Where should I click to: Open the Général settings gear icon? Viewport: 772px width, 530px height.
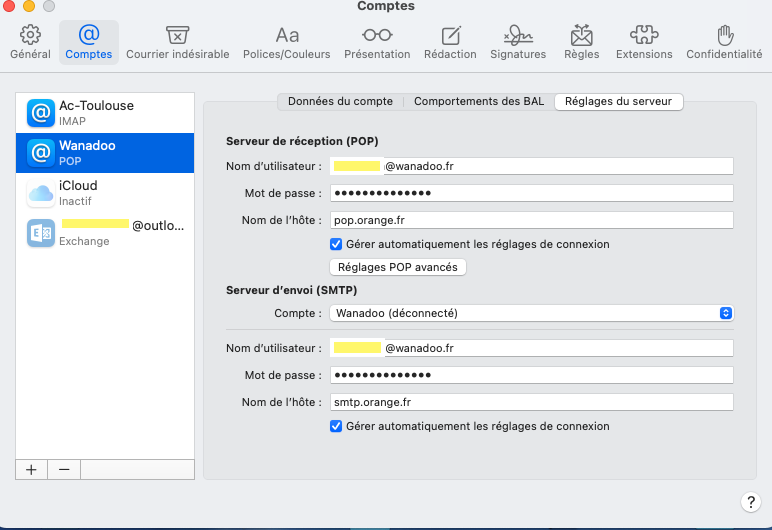tap(30, 36)
